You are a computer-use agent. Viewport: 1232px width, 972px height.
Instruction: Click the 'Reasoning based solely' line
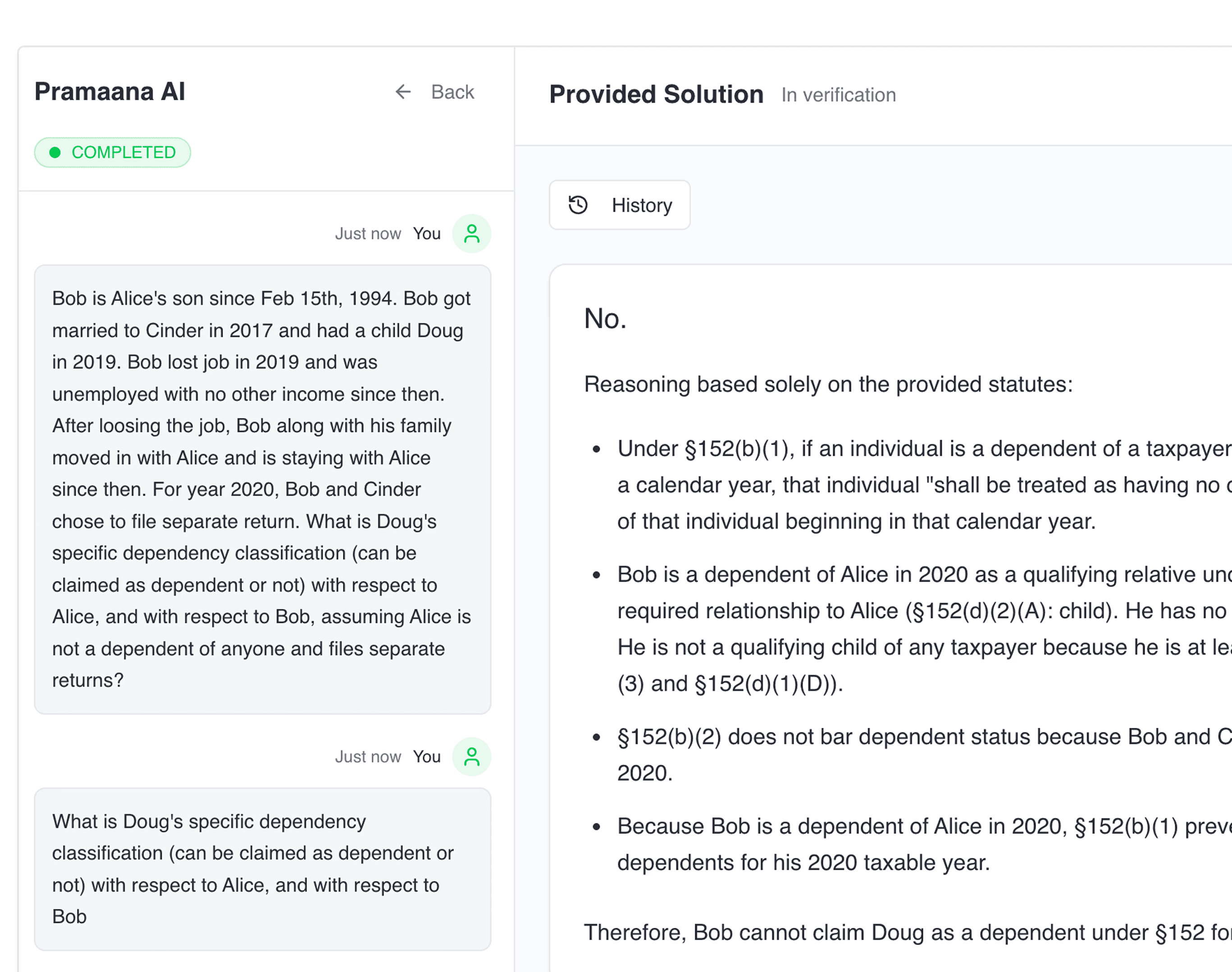tap(828, 384)
